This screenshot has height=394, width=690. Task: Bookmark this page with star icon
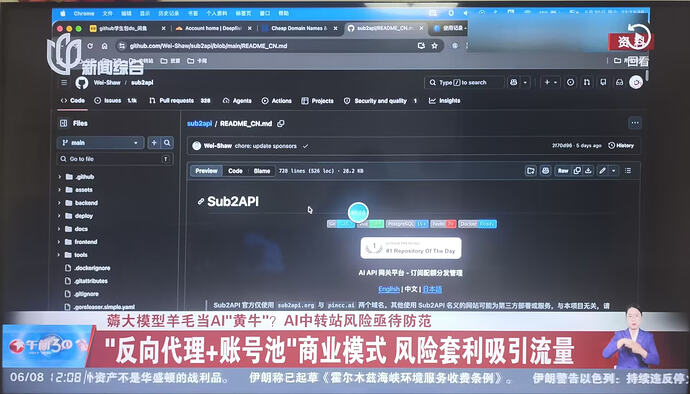point(434,46)
